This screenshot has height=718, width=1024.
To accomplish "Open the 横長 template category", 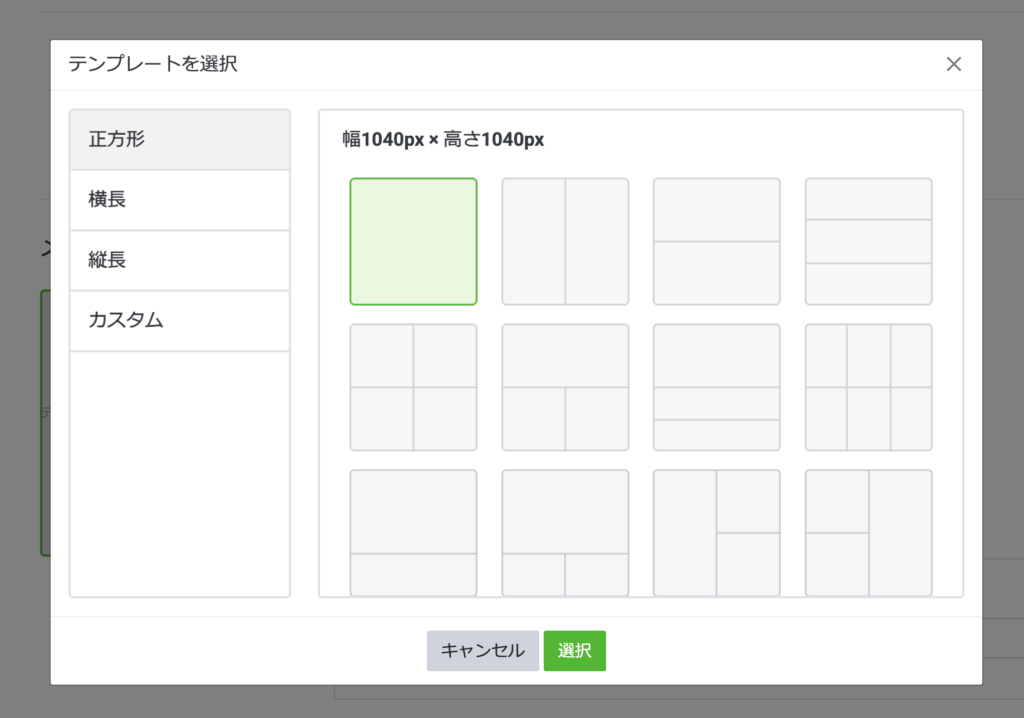I will 179,200.
